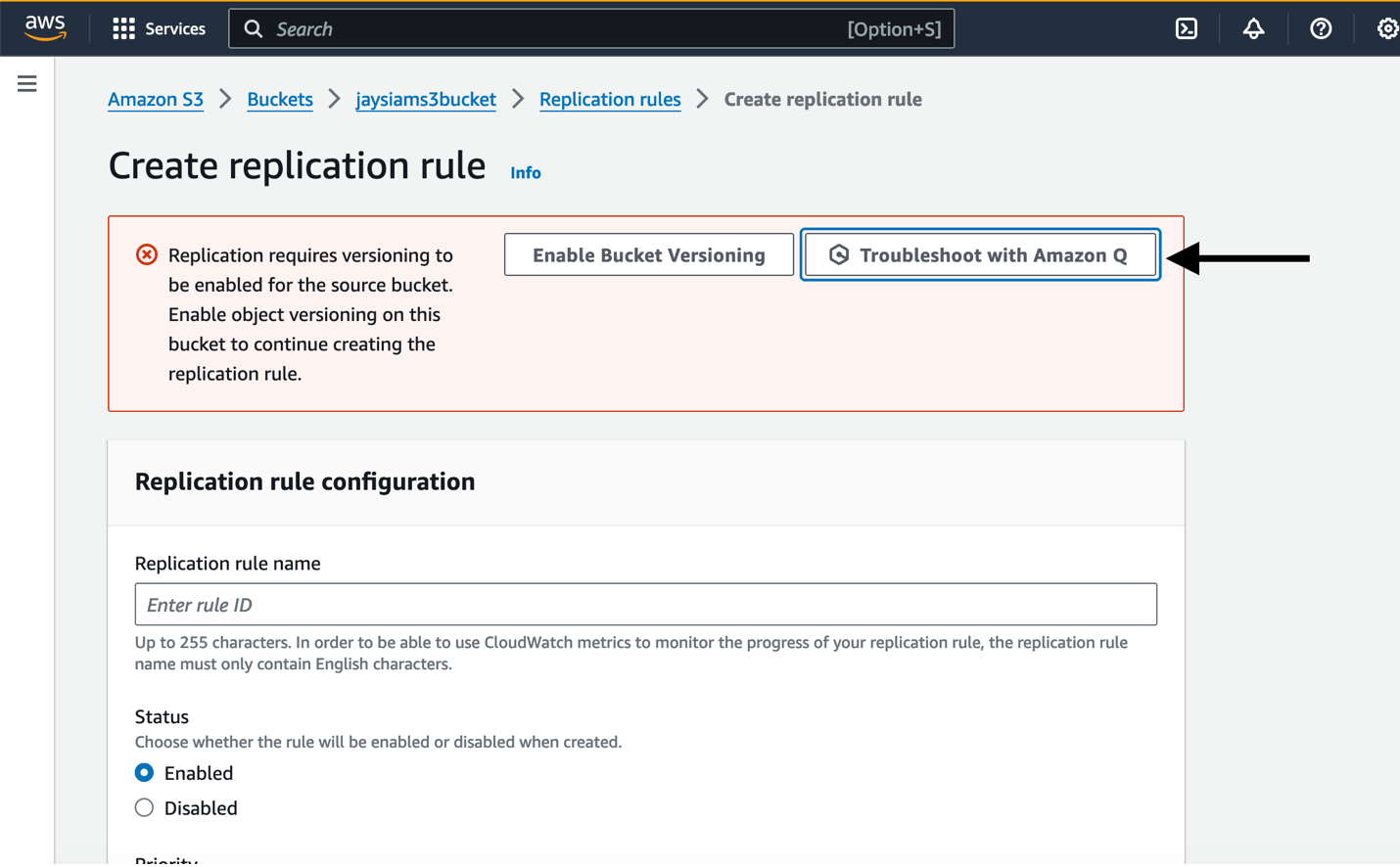
Task: Go to jaysiams3bucket via breadcrumb
Action: tap(425, 99)
